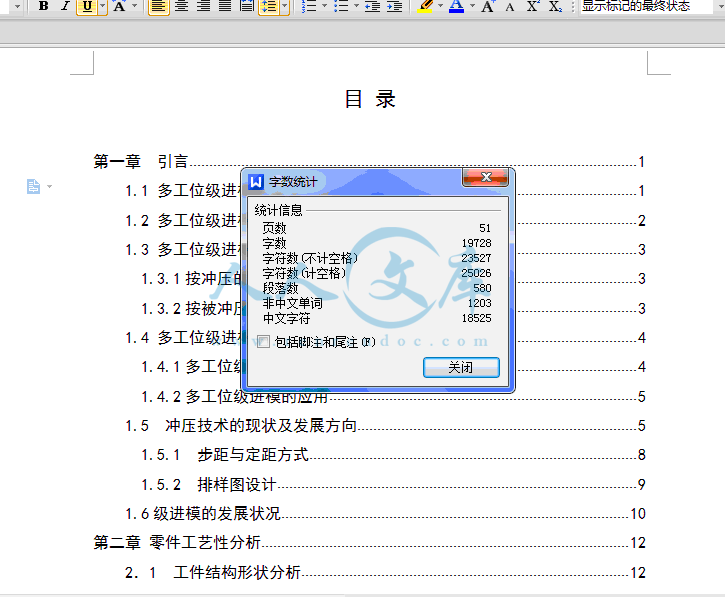The width and height of the screenshot is (725, 597).
Task: Grow font size
Action: [x=488, y=6]
